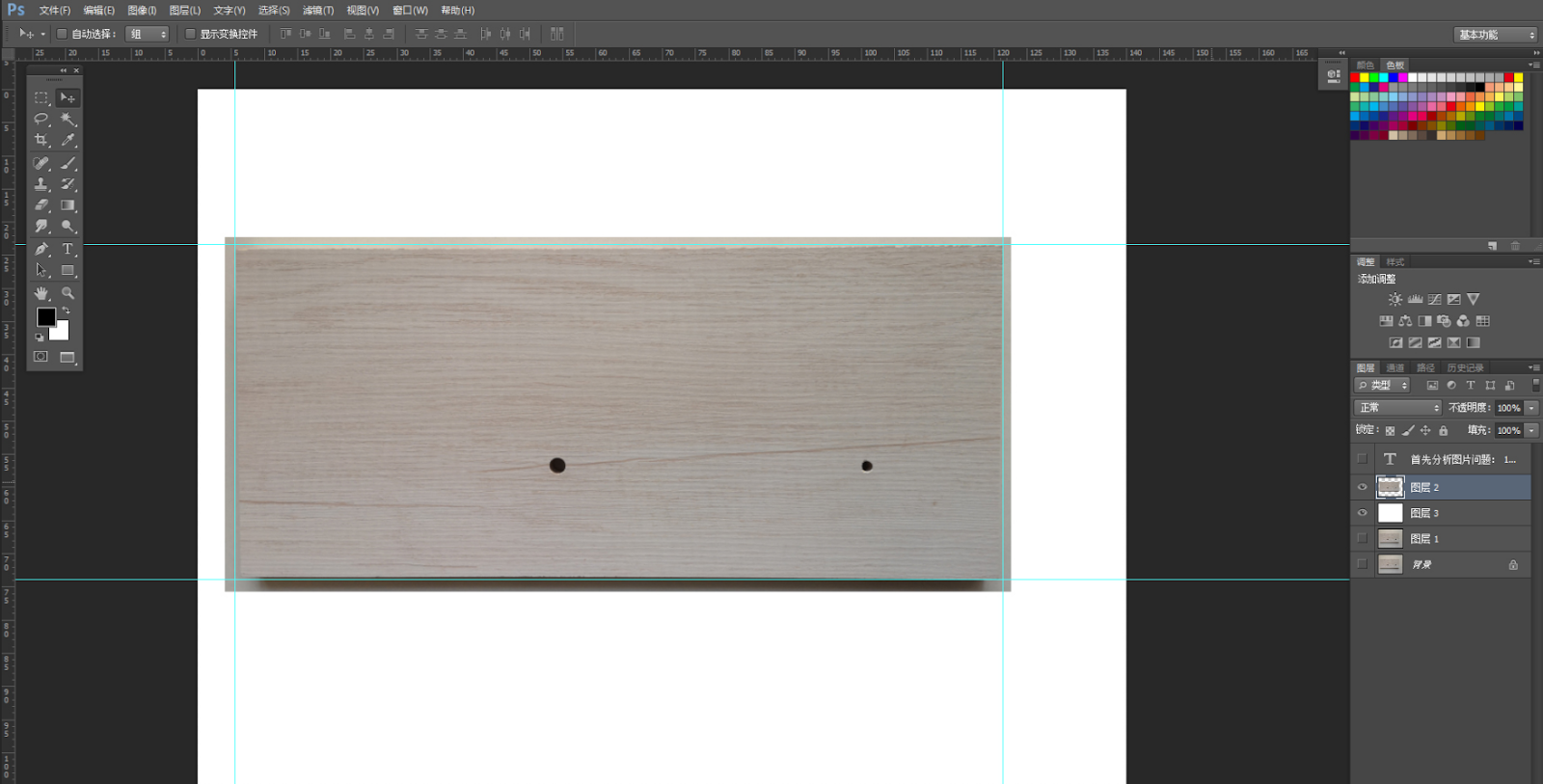Screen dimensions: 1543x784
Task: Choose the Crop tool
Action: point(41,141)
